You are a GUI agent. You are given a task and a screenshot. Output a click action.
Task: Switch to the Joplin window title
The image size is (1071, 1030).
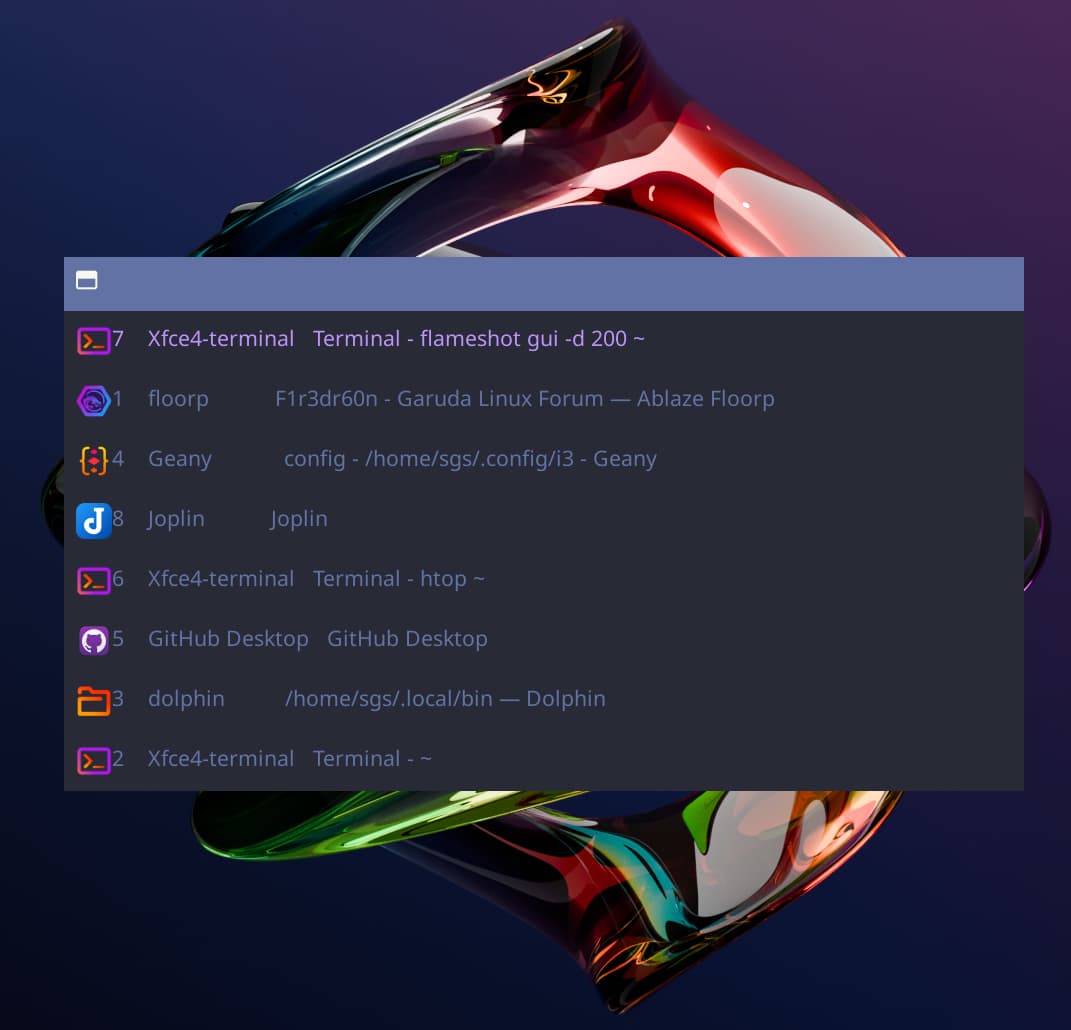click(x=298, y=519)
